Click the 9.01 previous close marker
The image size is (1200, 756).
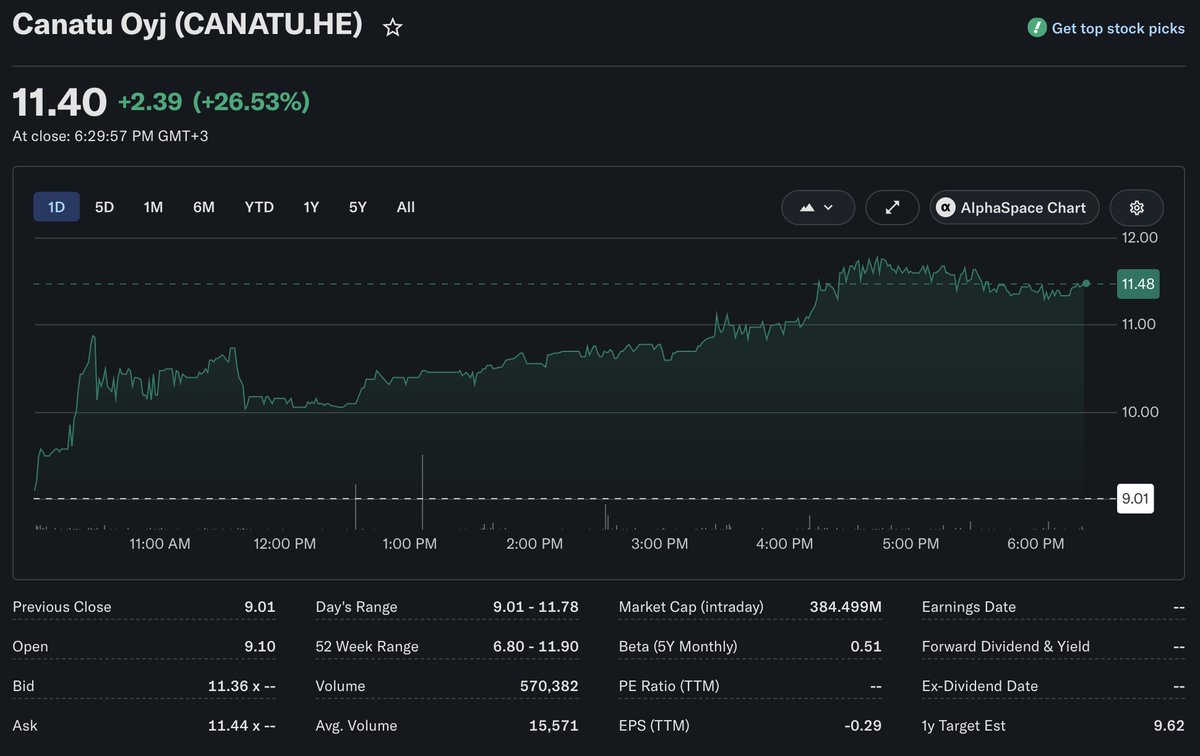coord(1135,498)
